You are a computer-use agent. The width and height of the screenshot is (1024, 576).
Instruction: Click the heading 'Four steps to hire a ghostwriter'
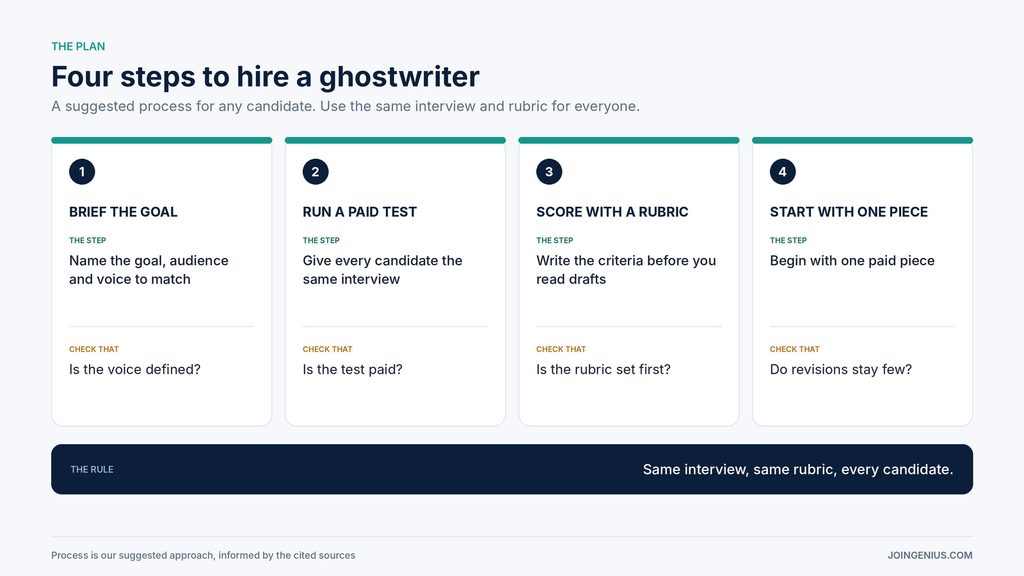265,76
